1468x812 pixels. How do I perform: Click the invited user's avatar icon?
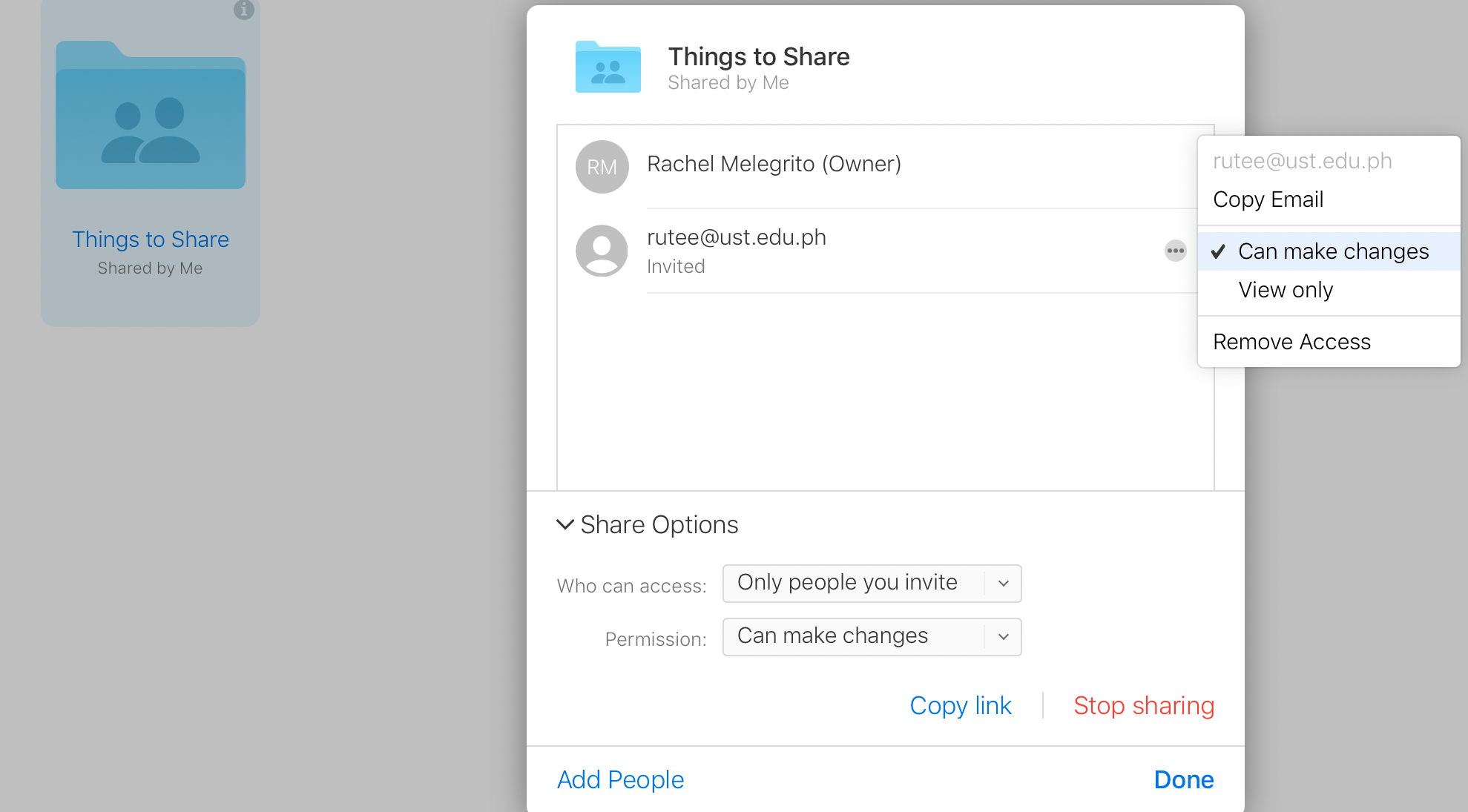tap(602, 251)
